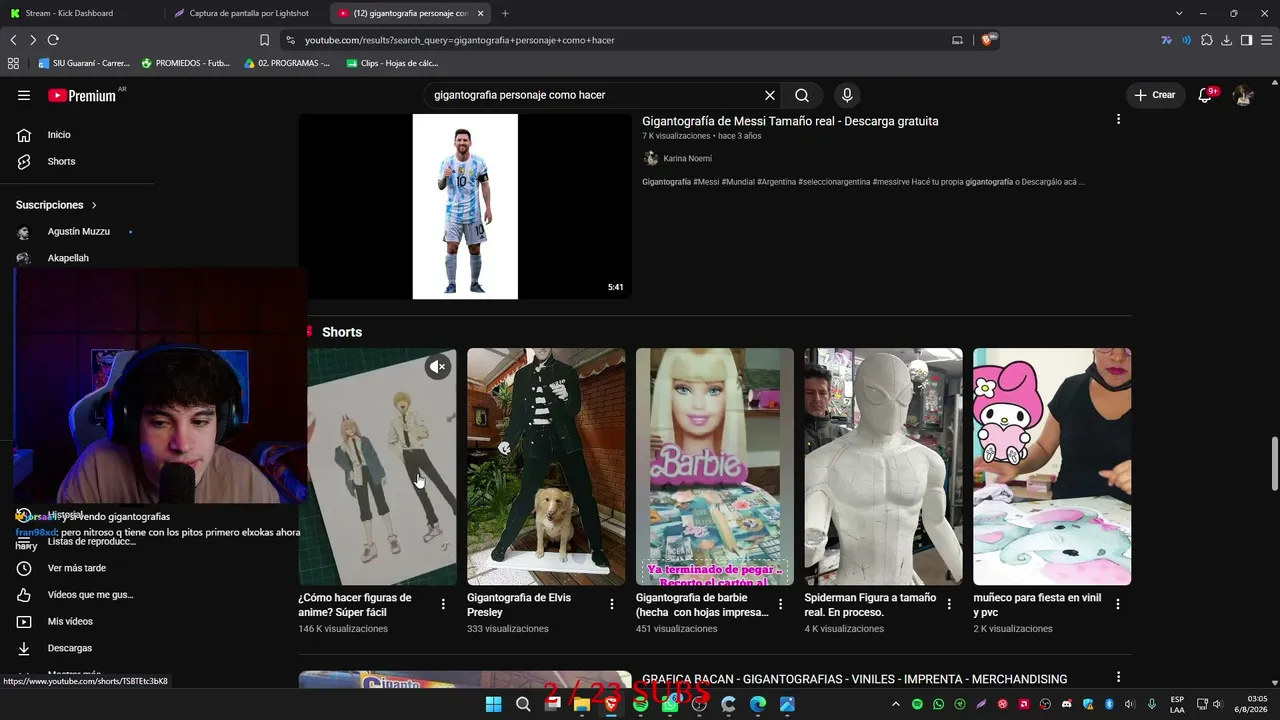Open options for the GRAFICA BACAN video
Viewport: 1280px width, 720px height.
pos(1118,677)
